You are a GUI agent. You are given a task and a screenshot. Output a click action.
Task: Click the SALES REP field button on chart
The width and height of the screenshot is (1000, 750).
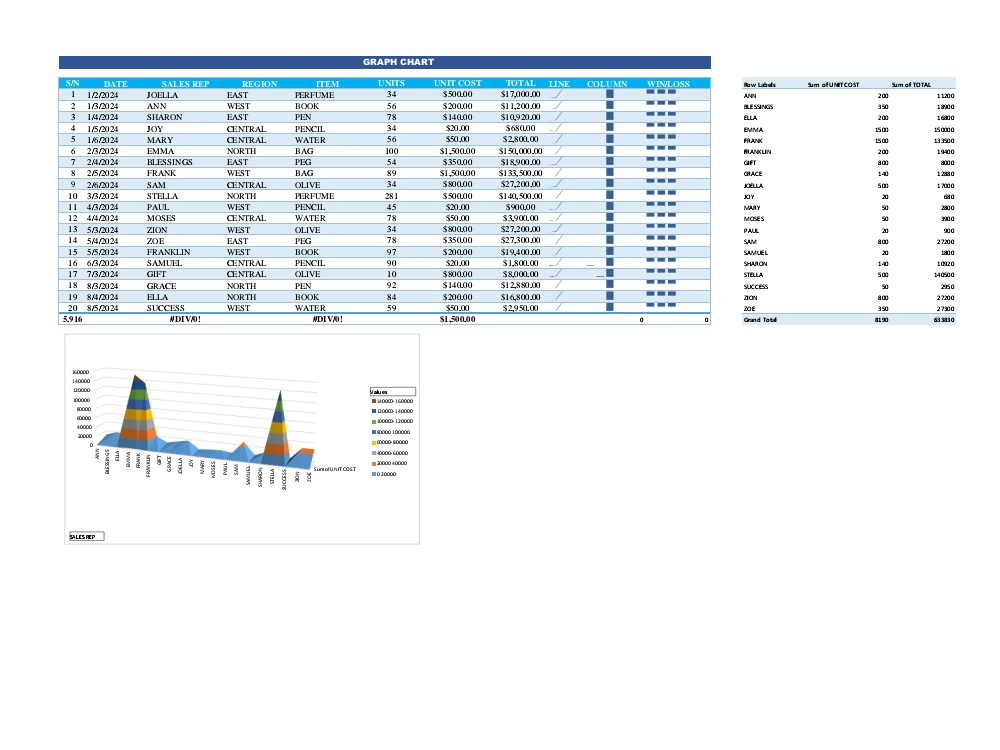click(x=86, y=536)
